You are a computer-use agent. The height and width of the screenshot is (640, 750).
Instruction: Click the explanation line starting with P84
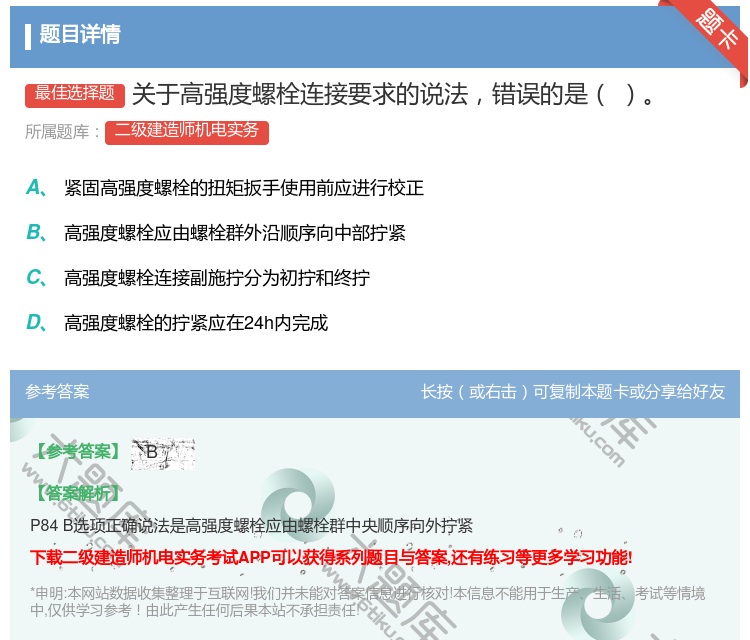tap(251, 526)
